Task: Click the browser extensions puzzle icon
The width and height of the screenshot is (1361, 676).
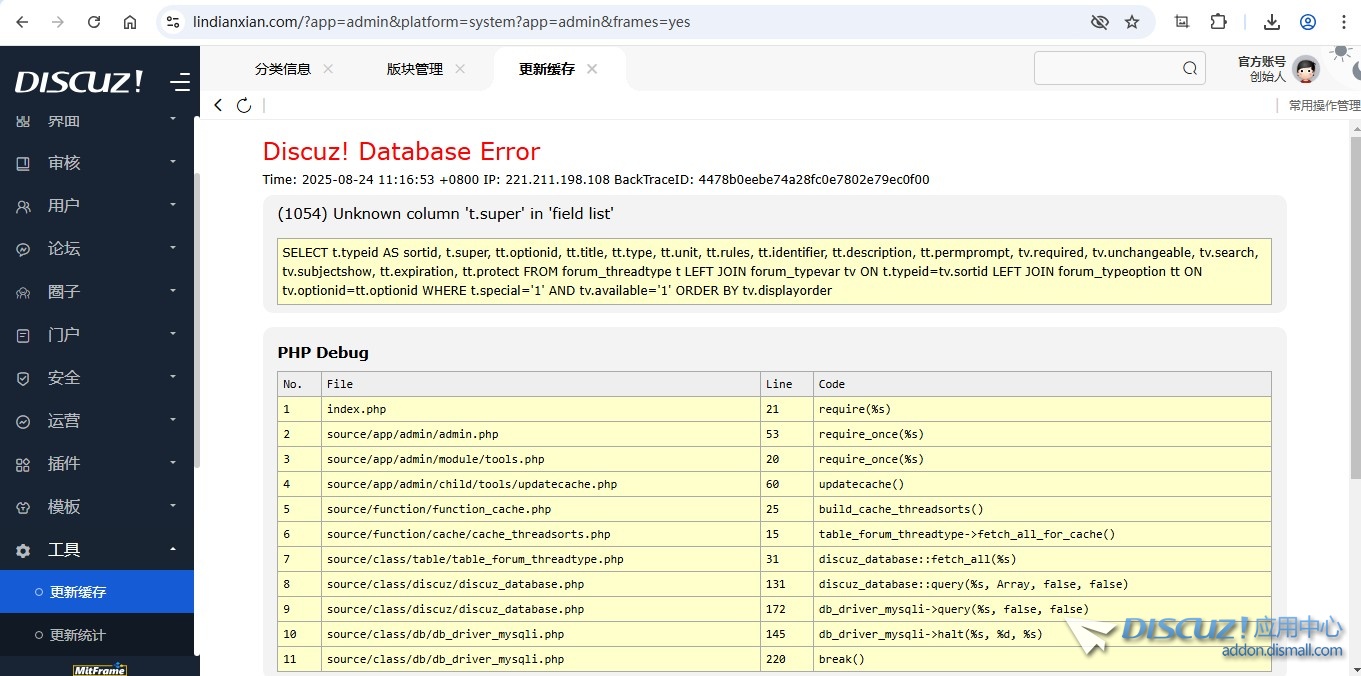Action: coord(1218,22)
